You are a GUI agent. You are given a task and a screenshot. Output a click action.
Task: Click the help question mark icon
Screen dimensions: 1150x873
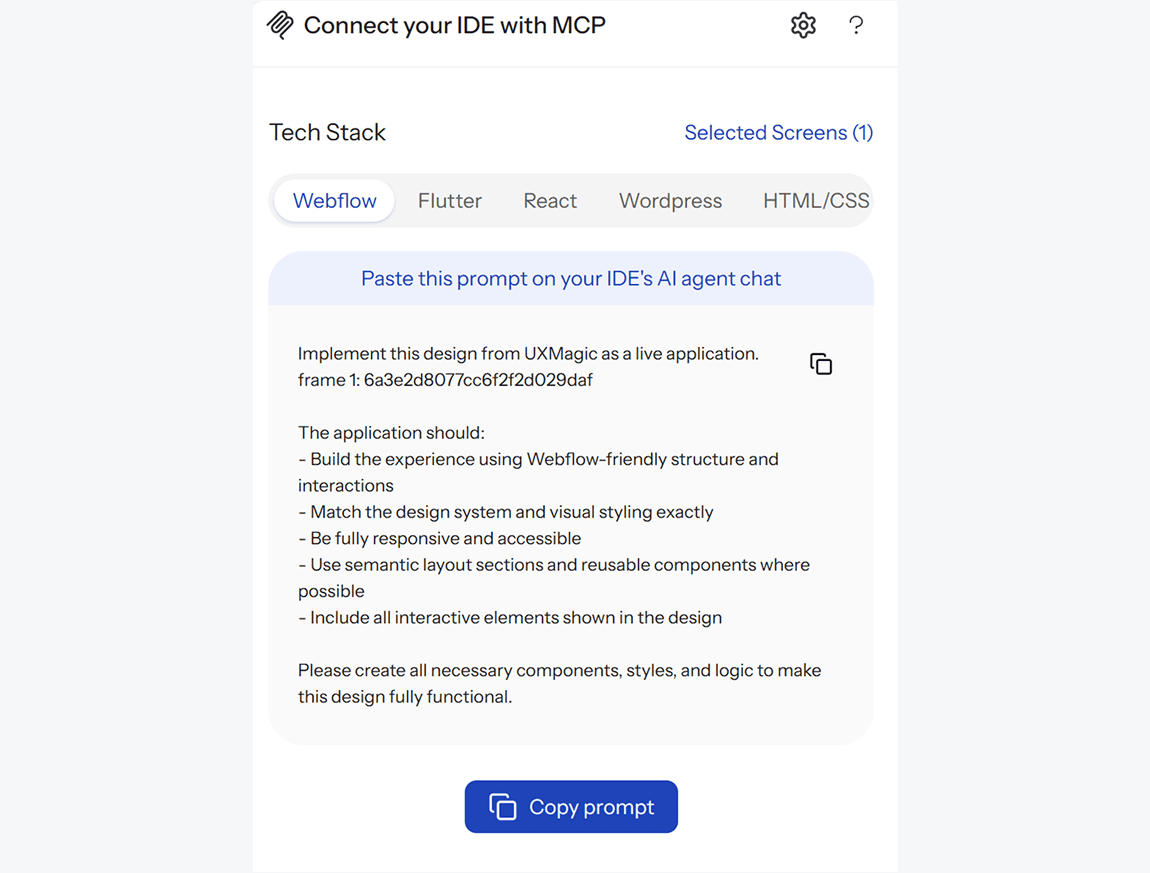pyautogui.click(x=856, y=26)
